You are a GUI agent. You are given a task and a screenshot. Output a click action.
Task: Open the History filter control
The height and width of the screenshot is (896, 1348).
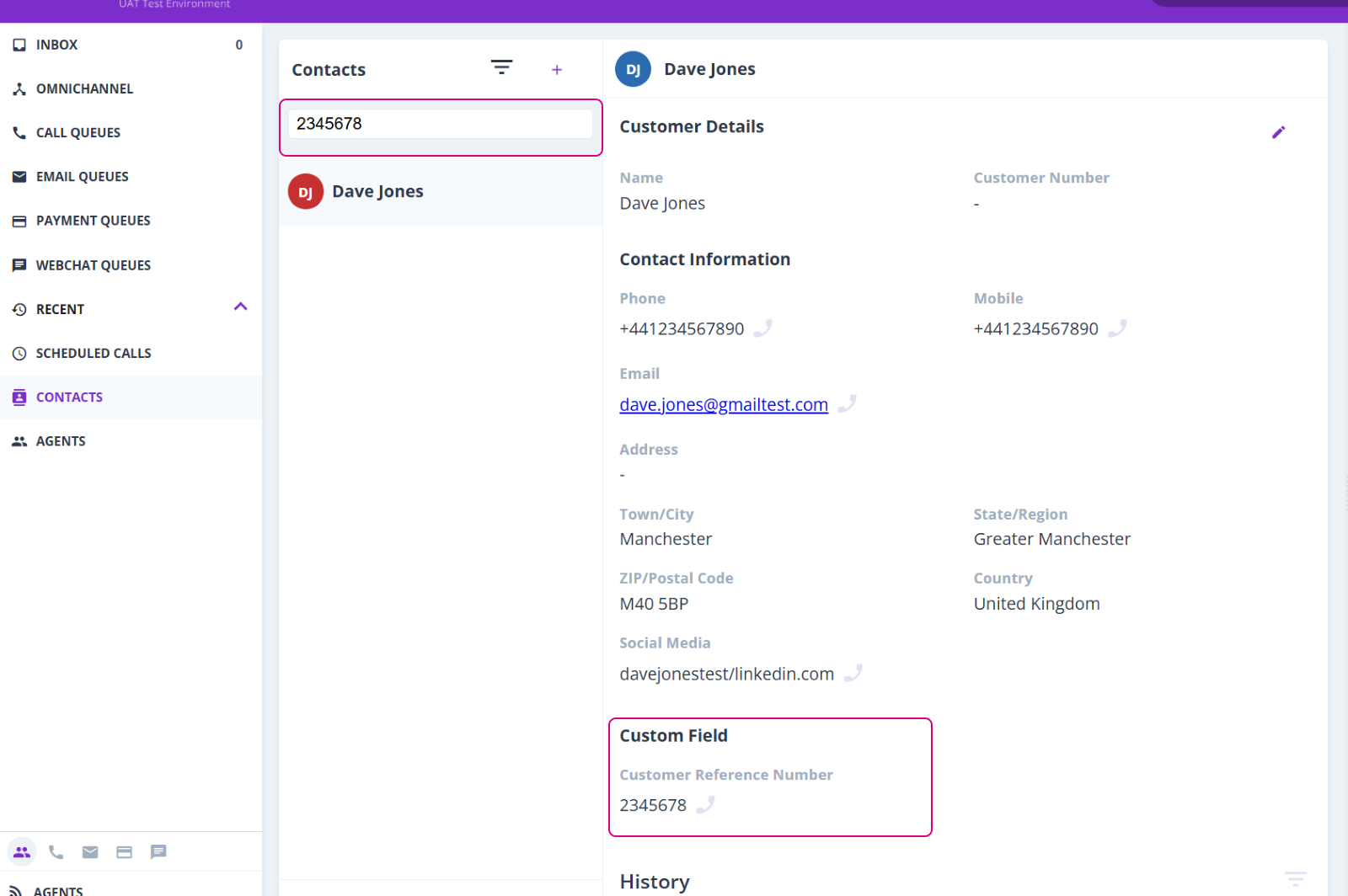1297,877
